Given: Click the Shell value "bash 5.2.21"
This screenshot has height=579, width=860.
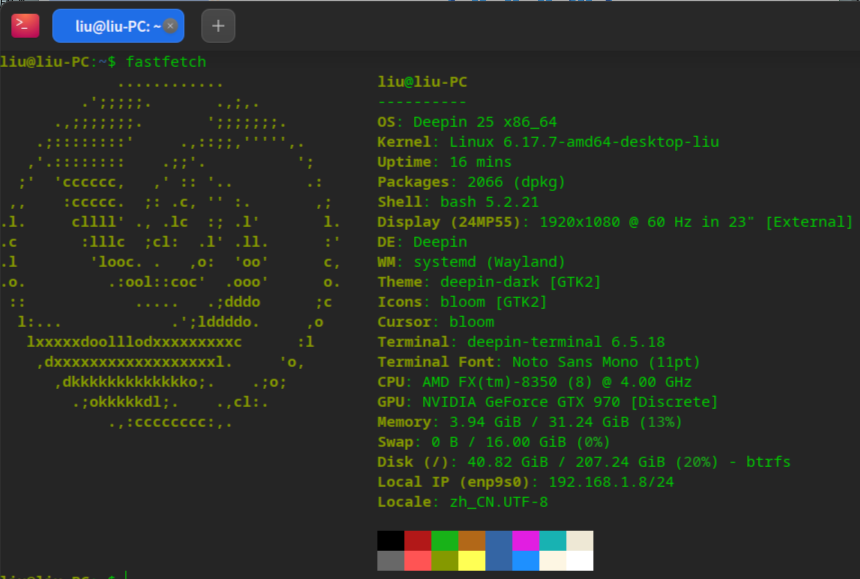Looking at the screenshot, I should pyautogui.click(x=489, y=202).
